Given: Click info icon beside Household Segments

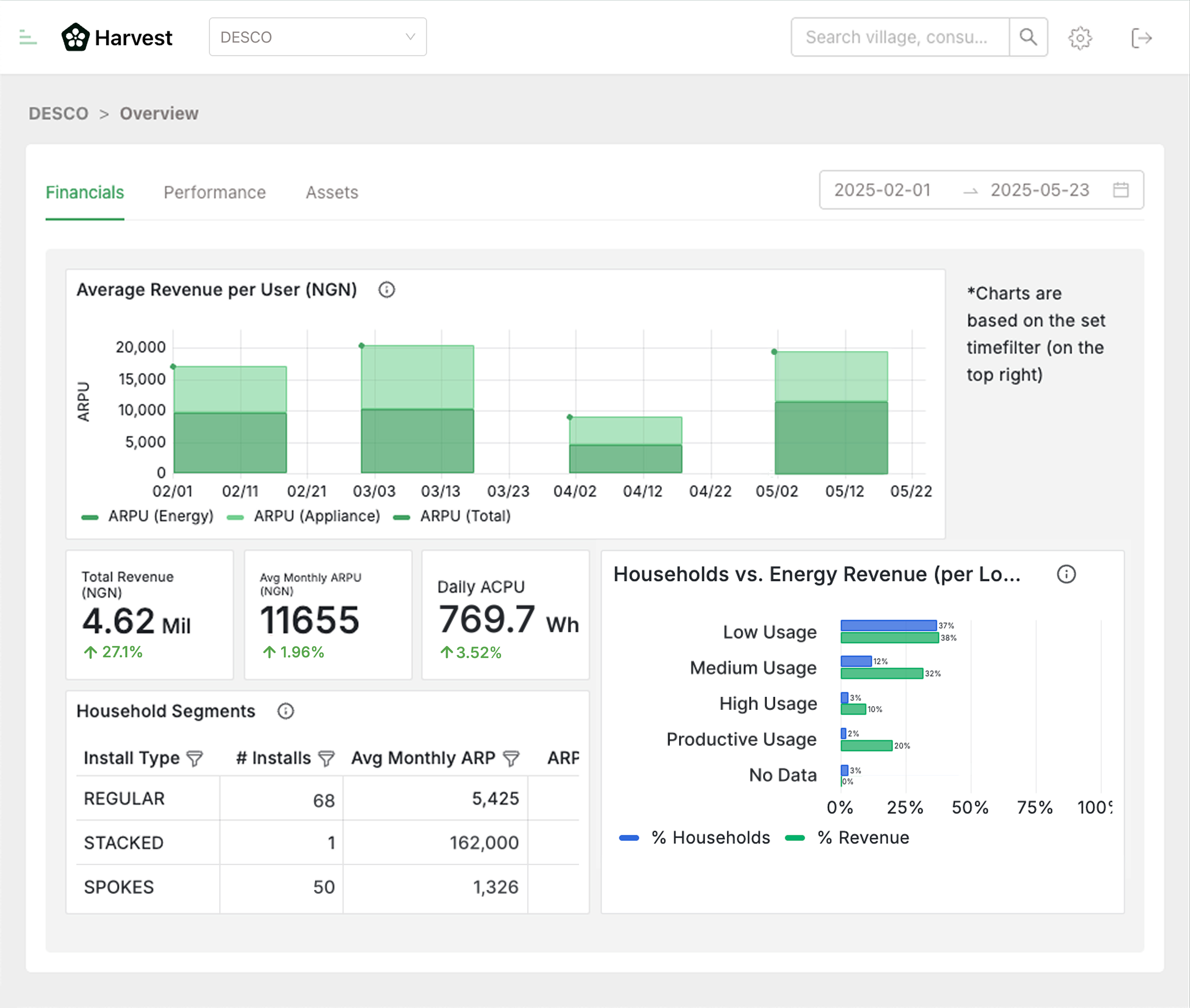Looking at the screenshot, I should (286, 711).
